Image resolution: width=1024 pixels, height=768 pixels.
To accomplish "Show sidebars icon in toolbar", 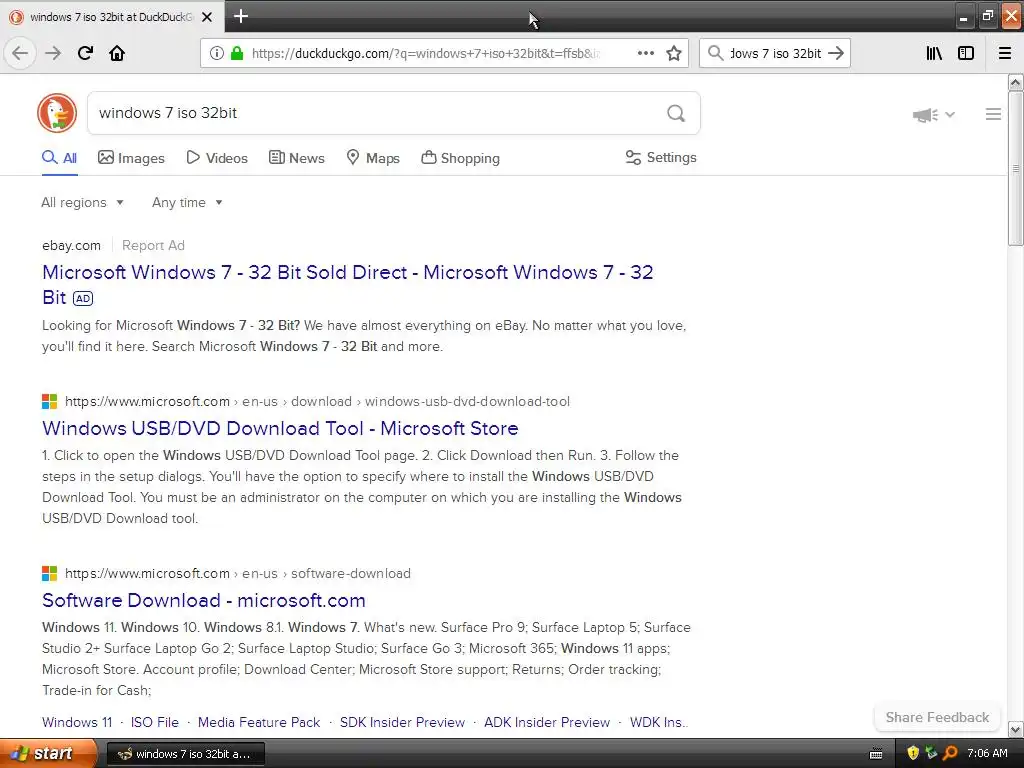I will coord(966,53).
